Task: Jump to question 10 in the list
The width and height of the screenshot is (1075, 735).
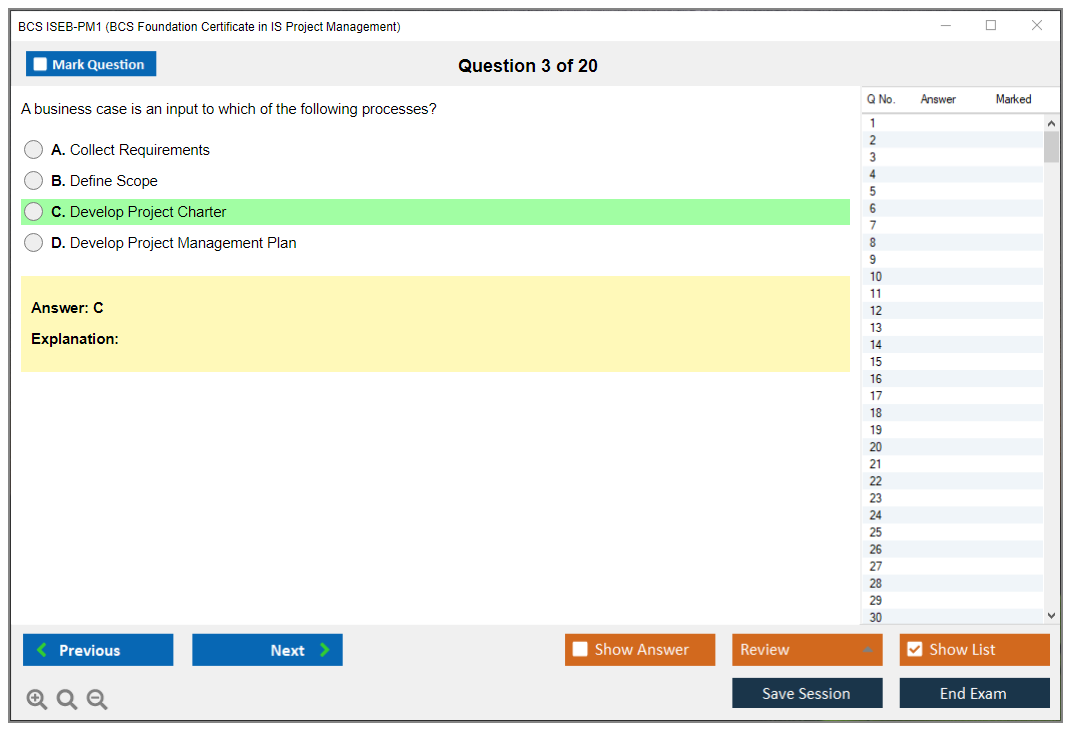Action: [x=876, y=277]
